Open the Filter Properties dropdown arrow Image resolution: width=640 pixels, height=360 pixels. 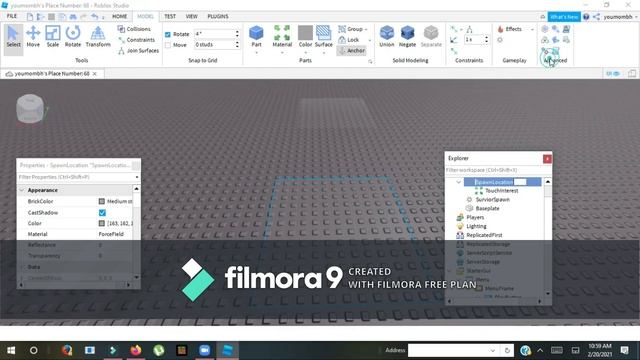pos(137,177)
